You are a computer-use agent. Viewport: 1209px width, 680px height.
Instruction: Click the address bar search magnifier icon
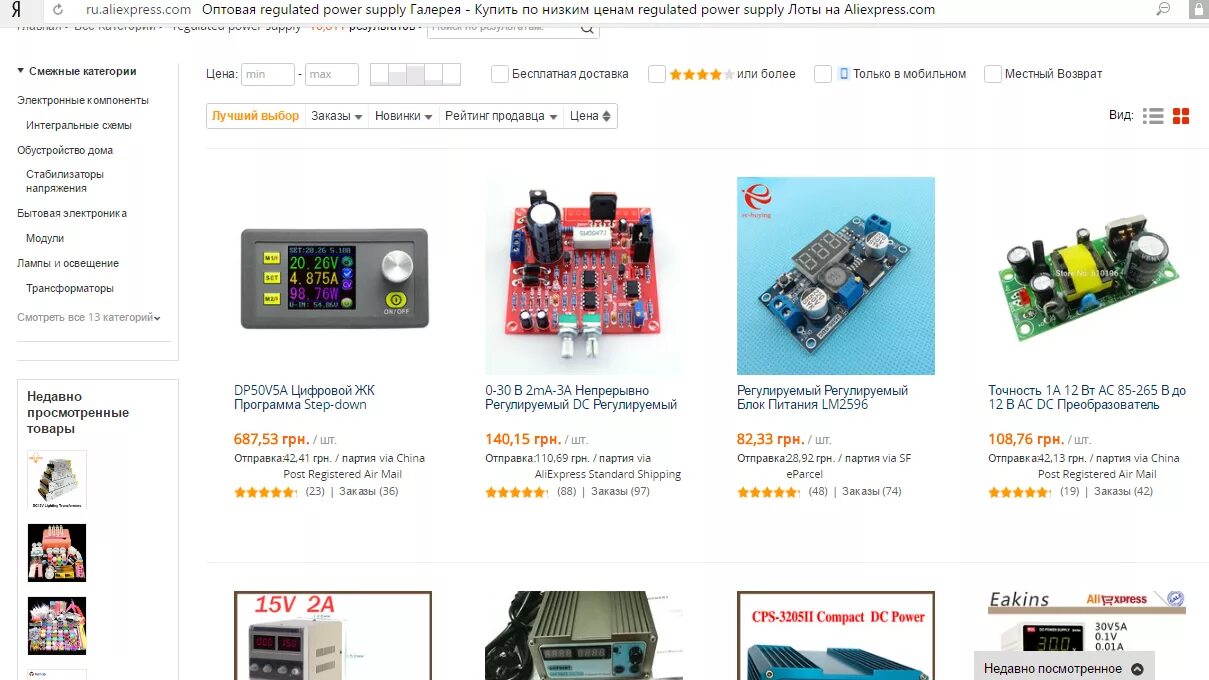(1163, 9)
